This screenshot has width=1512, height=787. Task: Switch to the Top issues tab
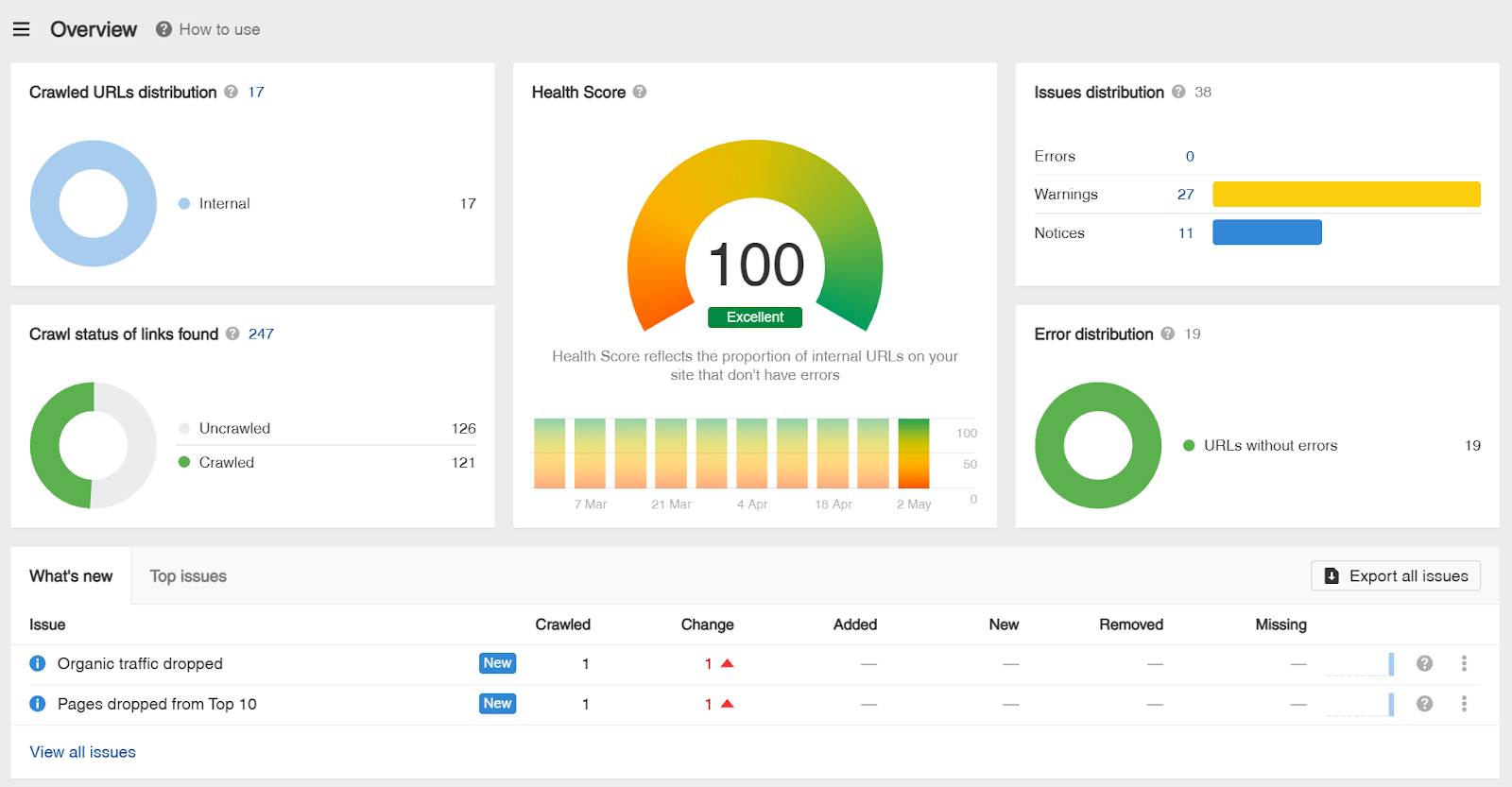tap(188, 576)
